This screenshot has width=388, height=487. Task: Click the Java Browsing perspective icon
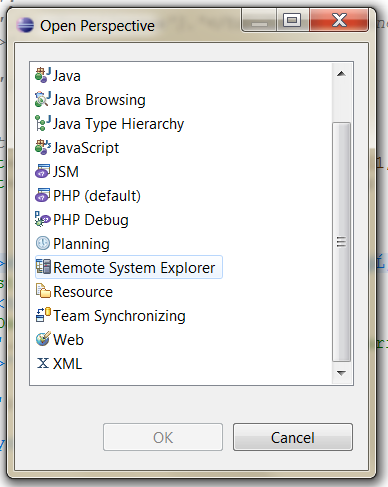click(x=43, y=99)
